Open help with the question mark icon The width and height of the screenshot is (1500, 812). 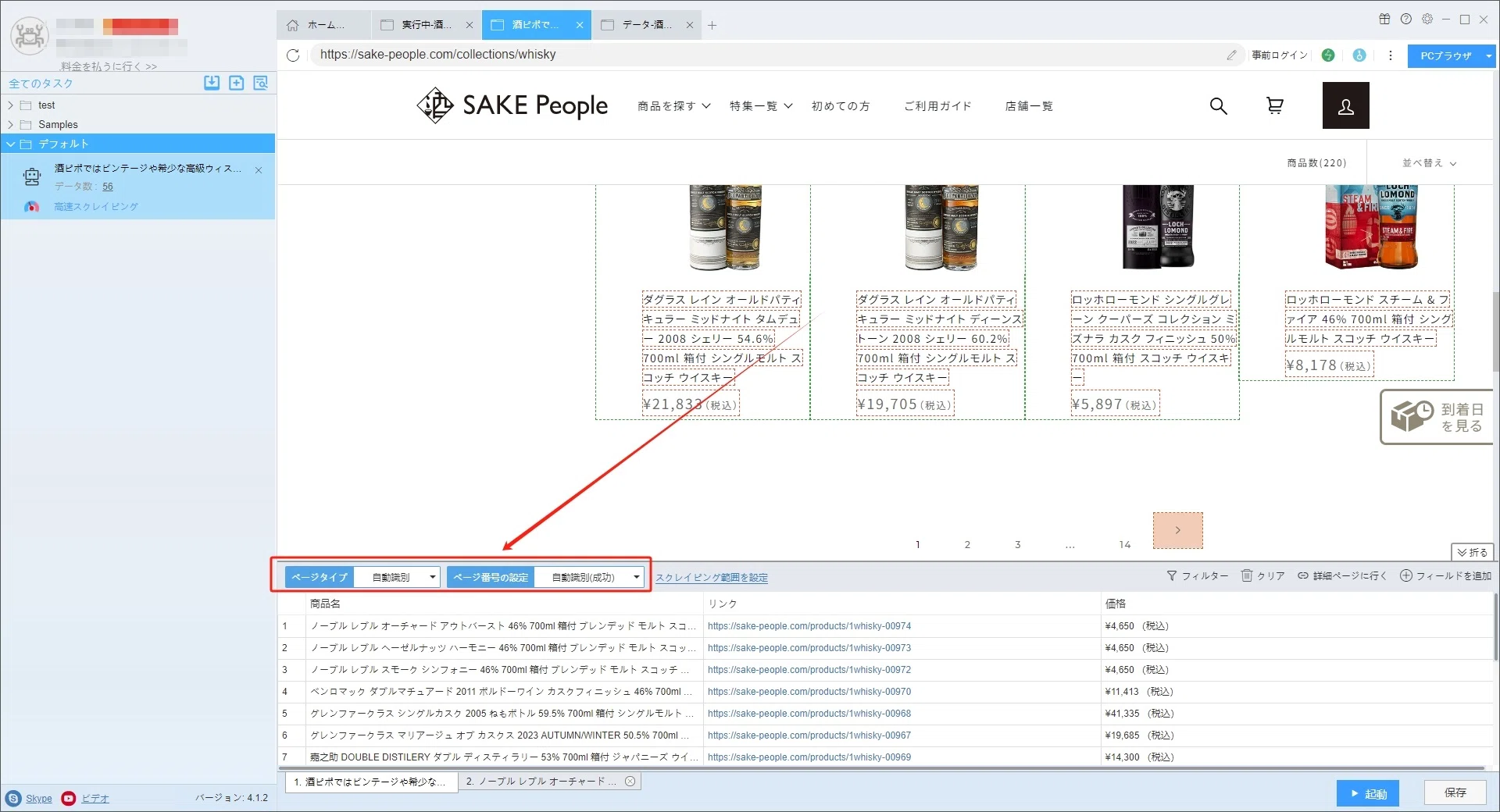tap(1406, 19)
